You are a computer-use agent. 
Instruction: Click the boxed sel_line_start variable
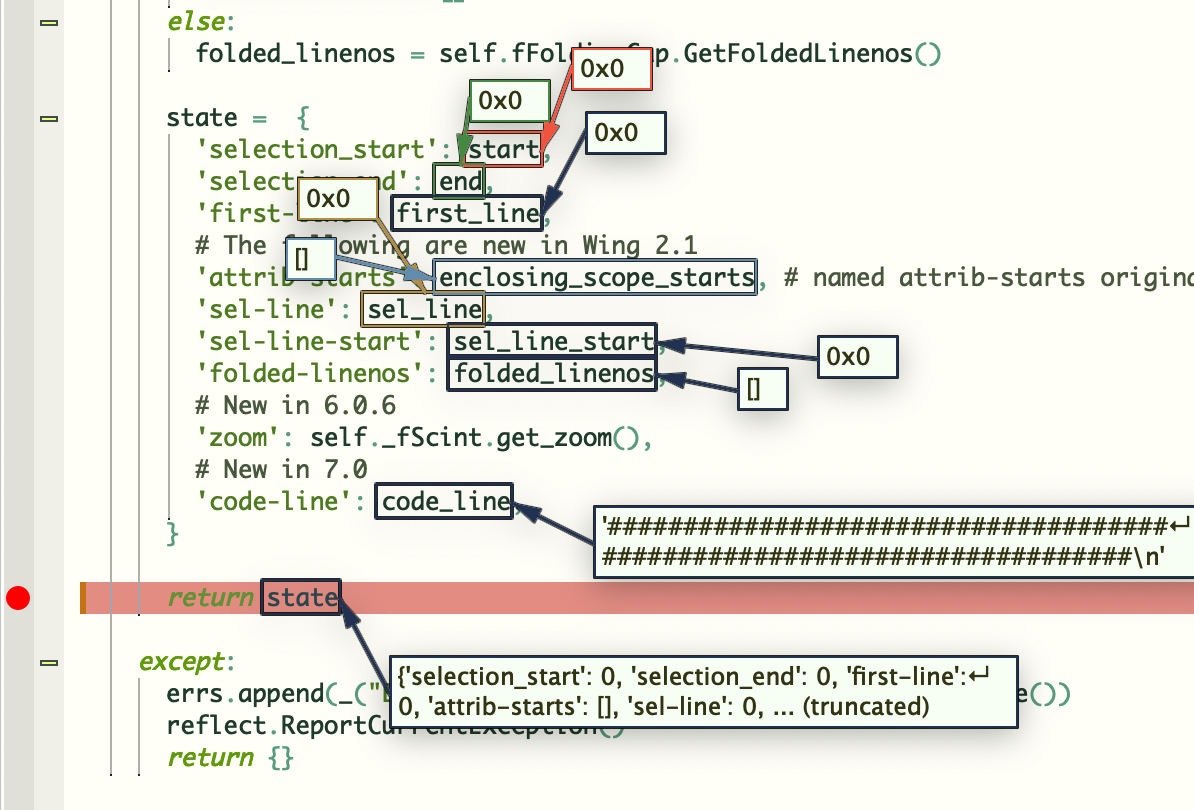coord(552,341)
